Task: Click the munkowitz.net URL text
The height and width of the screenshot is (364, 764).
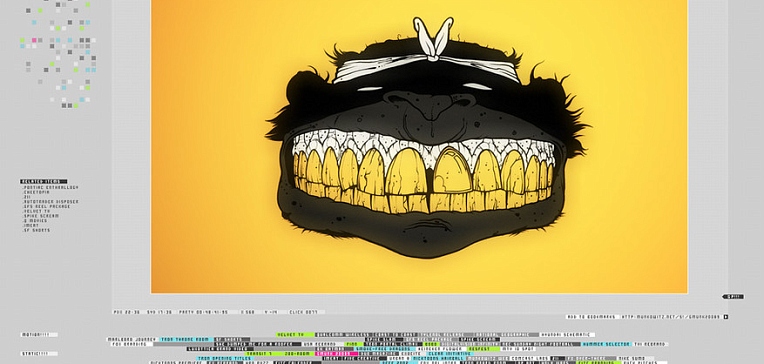Action: (672, 317)
